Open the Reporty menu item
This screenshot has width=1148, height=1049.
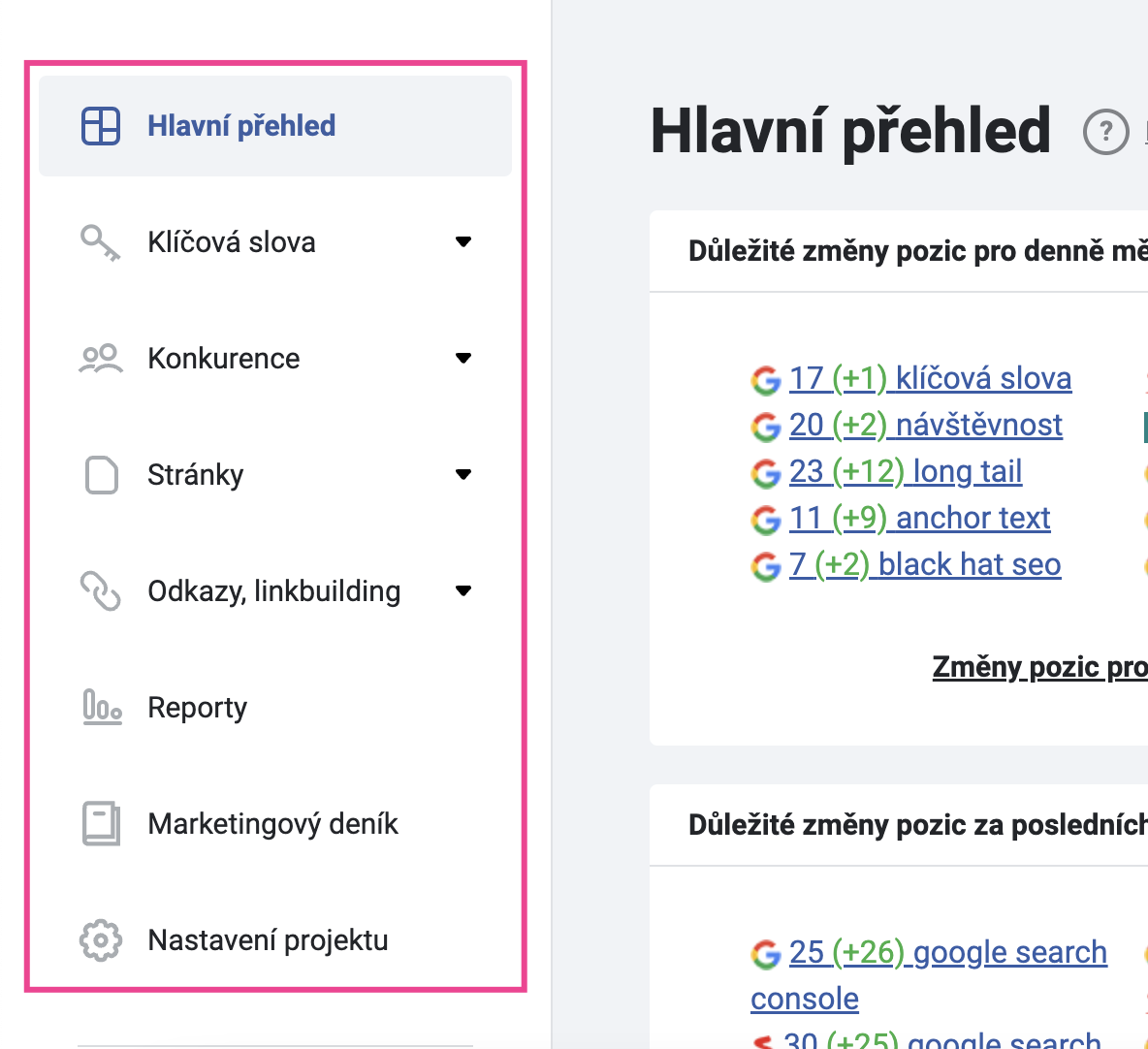(x=275, y=707)
